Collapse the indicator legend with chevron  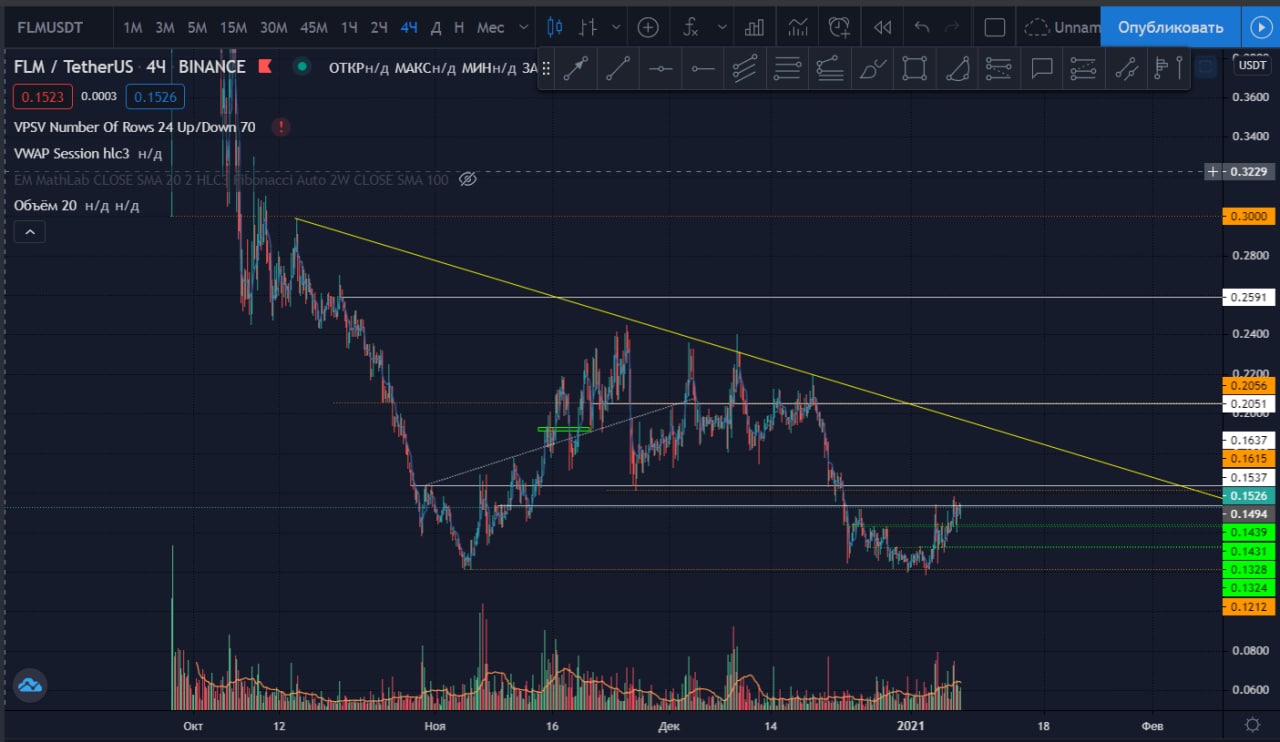click(x=30, y=232)
